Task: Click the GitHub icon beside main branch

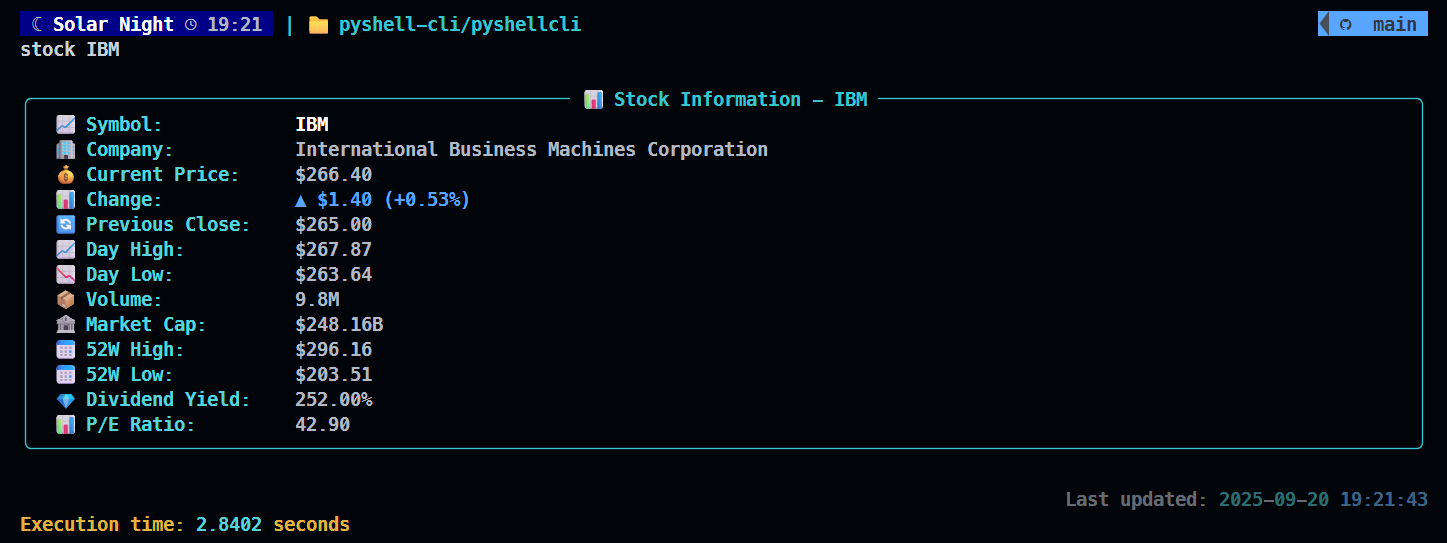Action: pyautogui.click(x=1345, y=25)
